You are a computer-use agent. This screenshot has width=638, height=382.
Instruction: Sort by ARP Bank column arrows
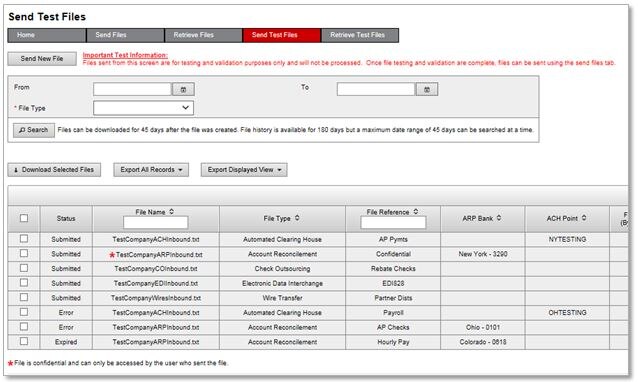click(499, 218)
